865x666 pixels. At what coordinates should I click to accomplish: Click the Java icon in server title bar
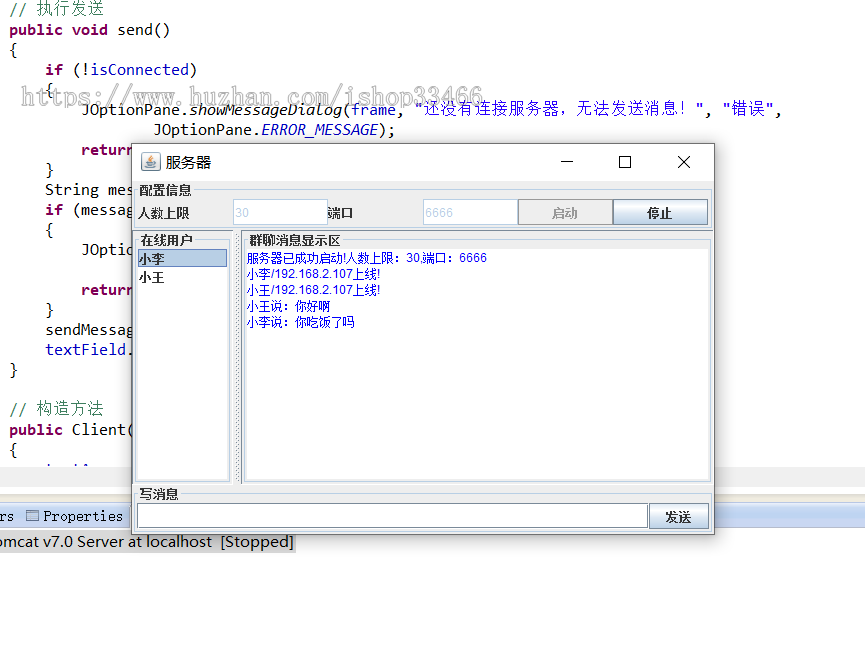pyautogui.click(x=151, y=162)
